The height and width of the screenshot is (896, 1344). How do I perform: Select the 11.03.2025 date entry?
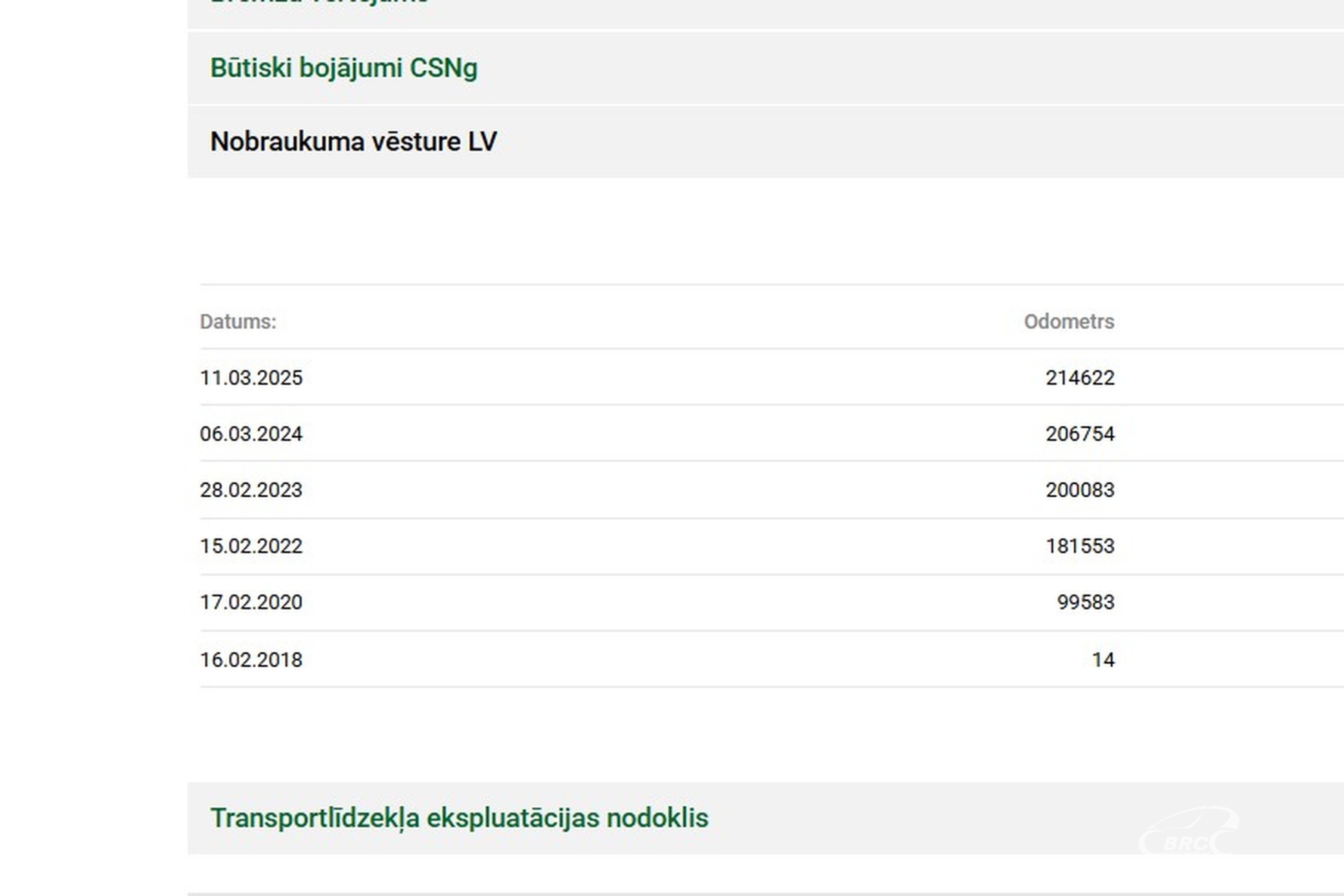tap(251, 378)
